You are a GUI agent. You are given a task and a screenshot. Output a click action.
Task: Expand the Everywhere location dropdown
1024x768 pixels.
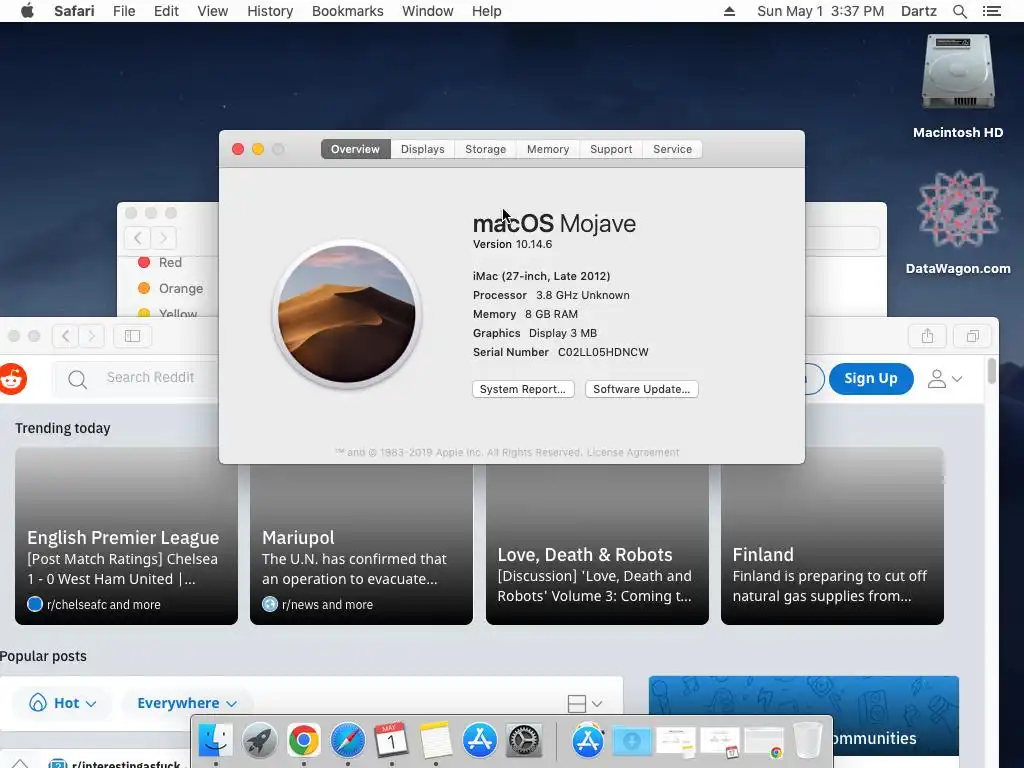tap(187, 703)
